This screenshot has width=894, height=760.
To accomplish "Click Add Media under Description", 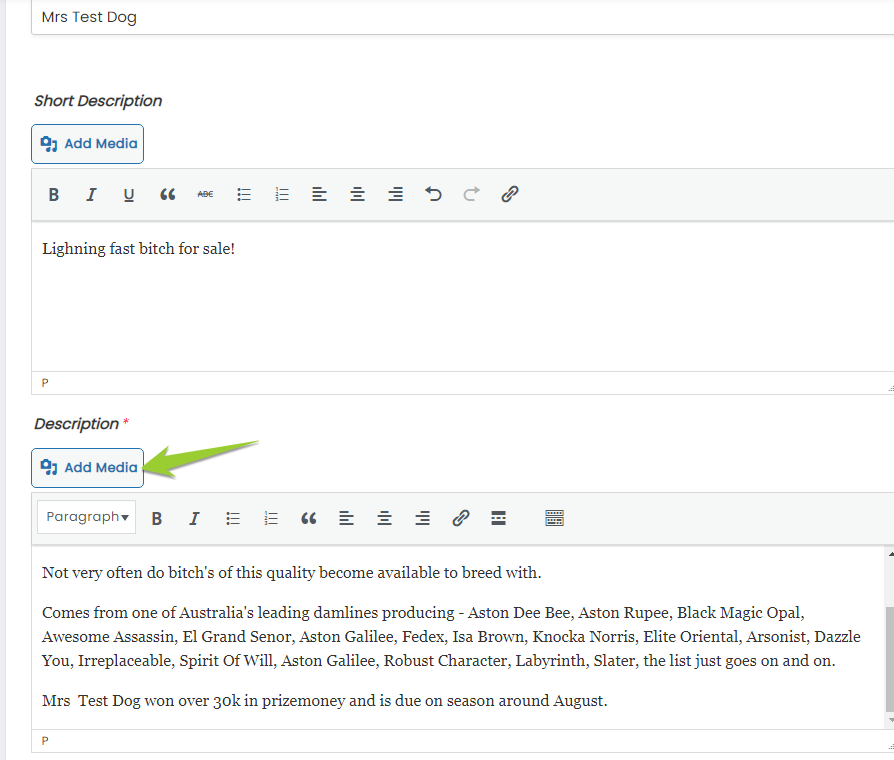I will pos(87,468).
